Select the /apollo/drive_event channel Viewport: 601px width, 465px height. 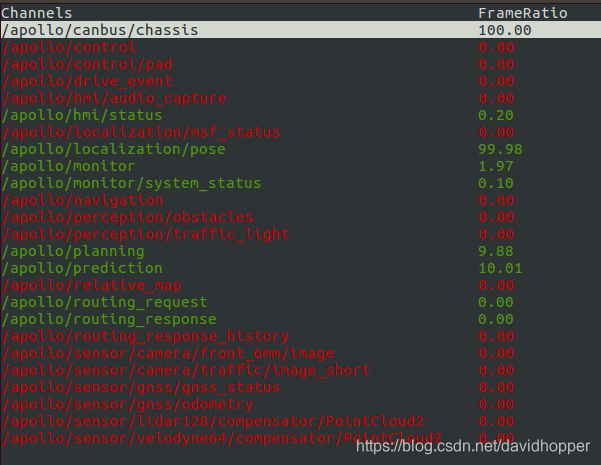87,81
